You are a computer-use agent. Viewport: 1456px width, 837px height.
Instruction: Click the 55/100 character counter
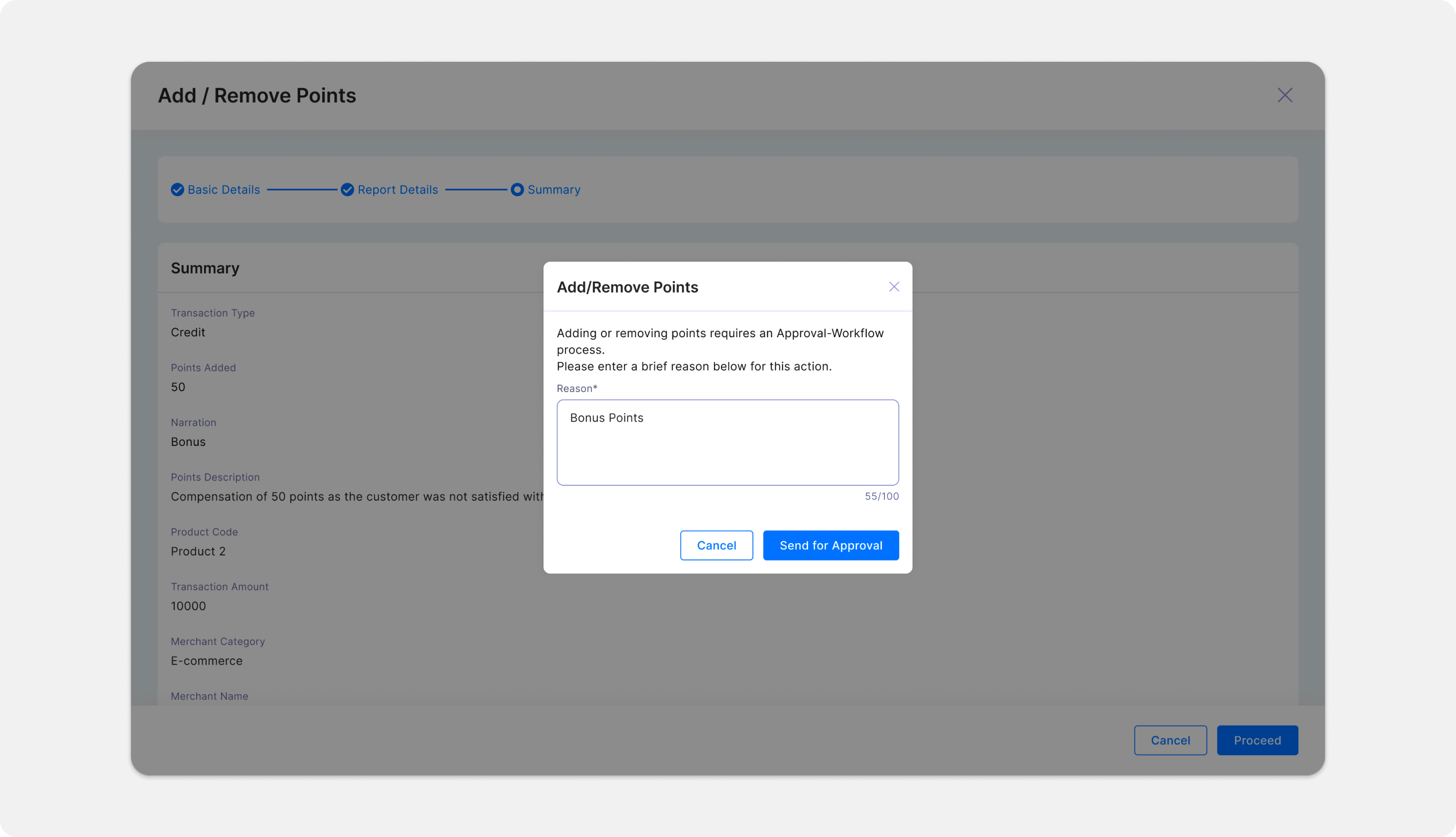click(x=882, y=496)
